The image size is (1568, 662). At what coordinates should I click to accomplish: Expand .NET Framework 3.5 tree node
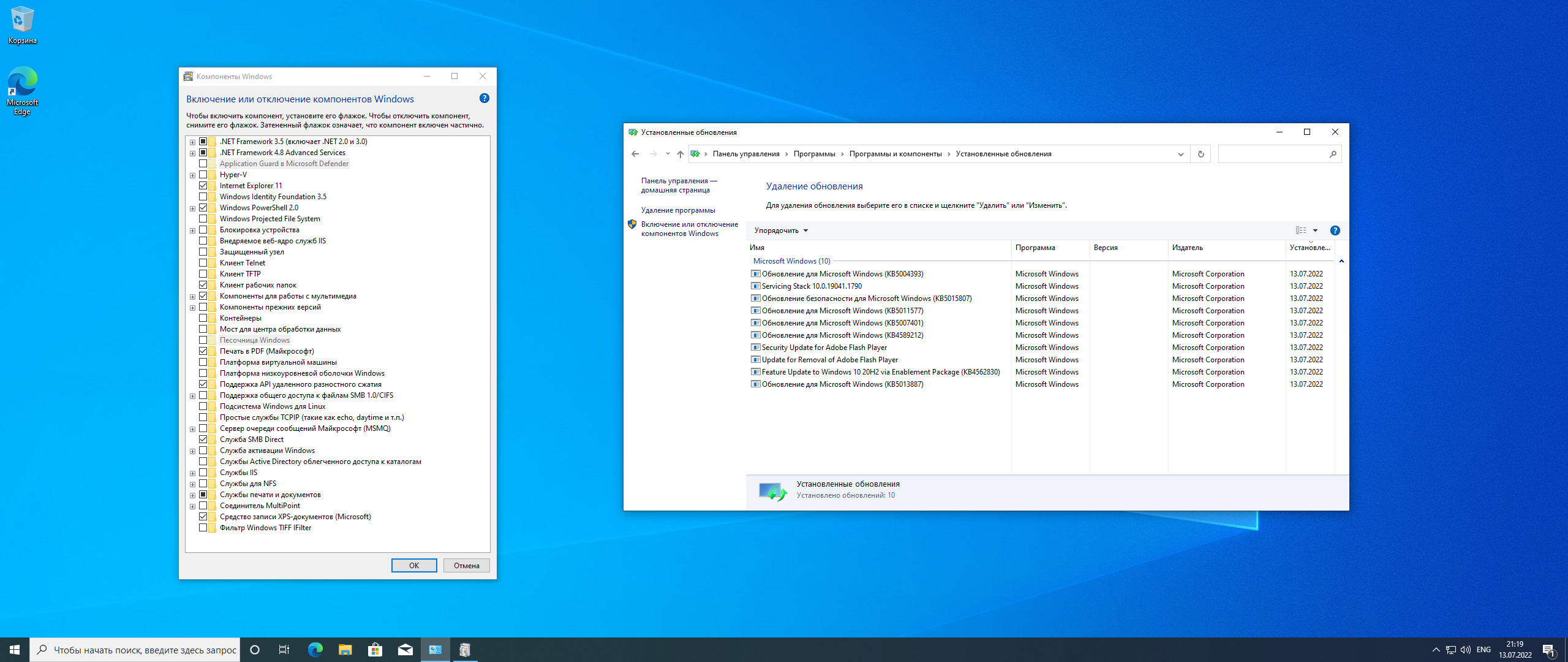tap(192, 142)
